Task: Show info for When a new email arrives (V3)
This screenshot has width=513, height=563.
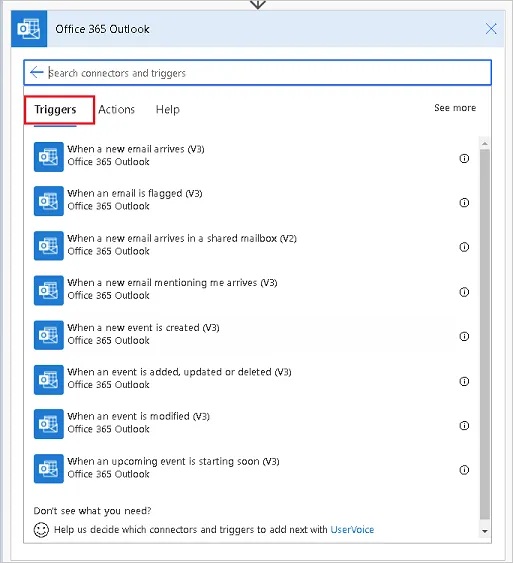Action: click(x=464, y=158)
